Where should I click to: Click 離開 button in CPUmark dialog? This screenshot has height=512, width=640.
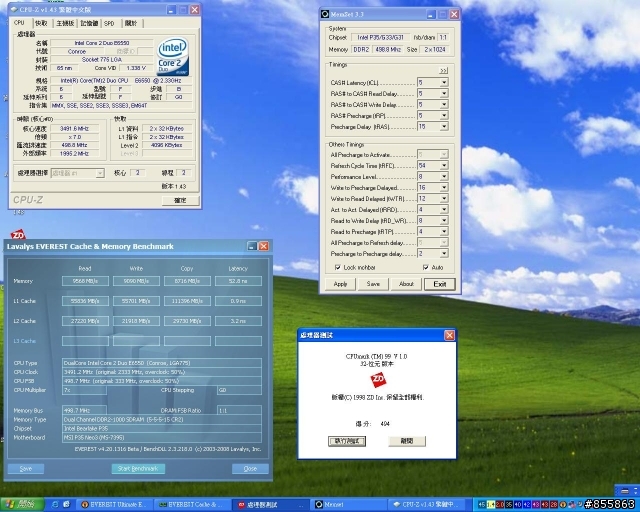coord(407,441)
